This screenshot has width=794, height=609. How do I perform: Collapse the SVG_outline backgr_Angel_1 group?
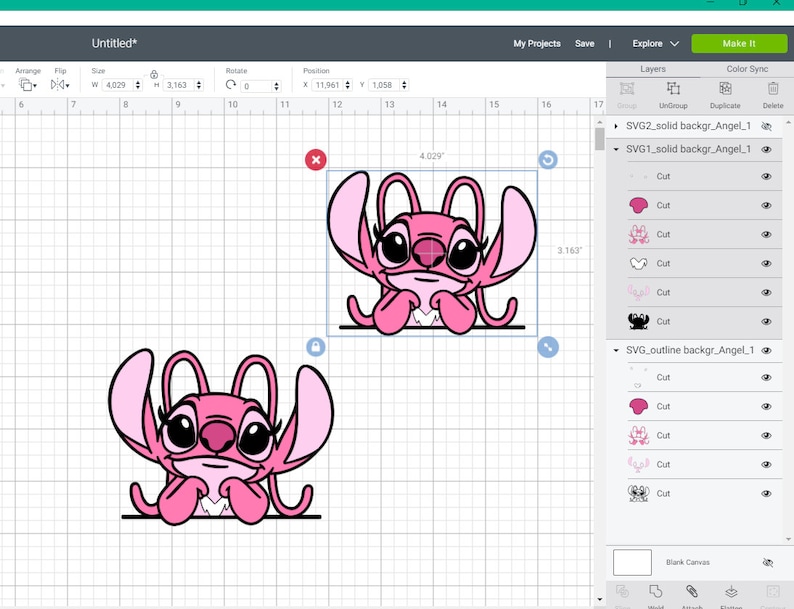point(616,350)
